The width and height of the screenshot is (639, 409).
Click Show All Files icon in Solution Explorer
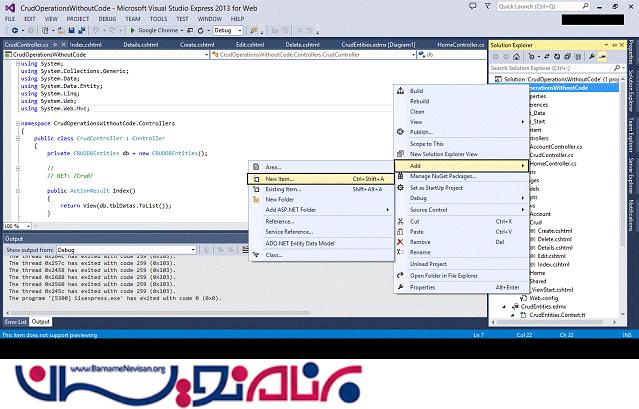(577, 57)
